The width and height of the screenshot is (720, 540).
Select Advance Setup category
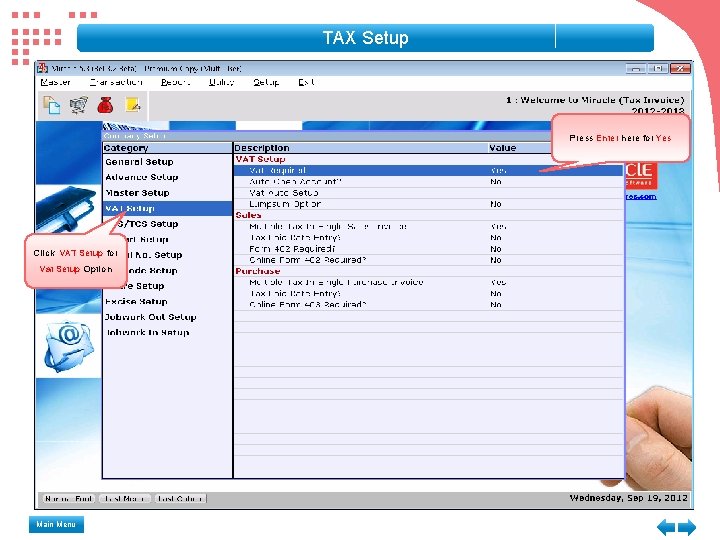pyautogui.click(x=168, y=177)
